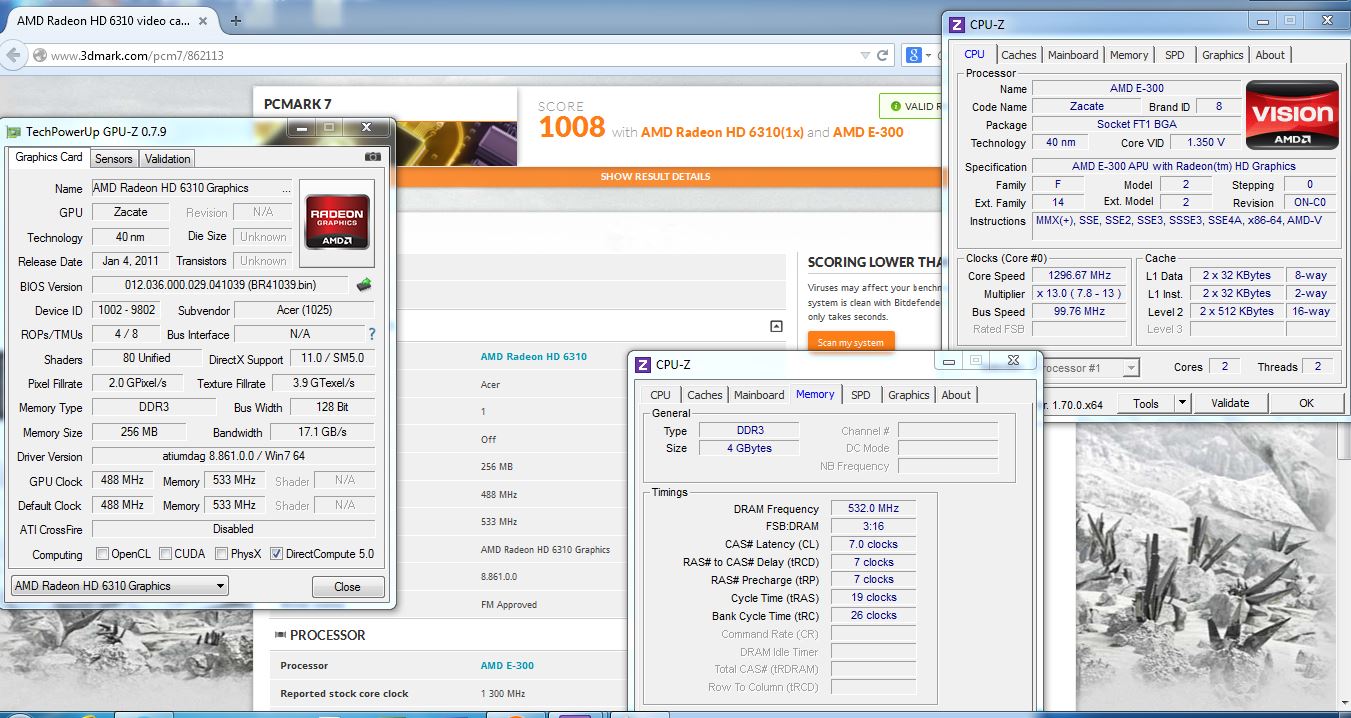The width and height of the screenshot is (1351, 718).
Task: Reload the 3dmark page
Action: click(x=883, y=55)
